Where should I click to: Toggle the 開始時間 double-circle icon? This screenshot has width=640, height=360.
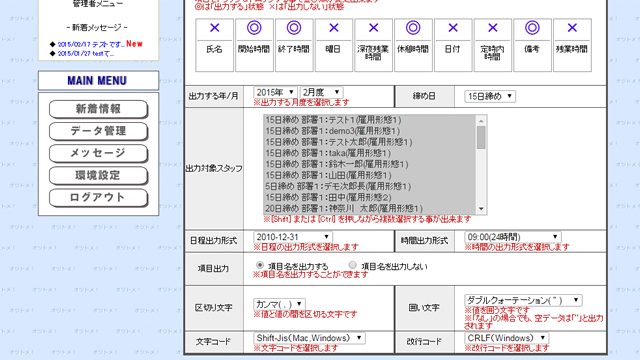pos(254,28)
